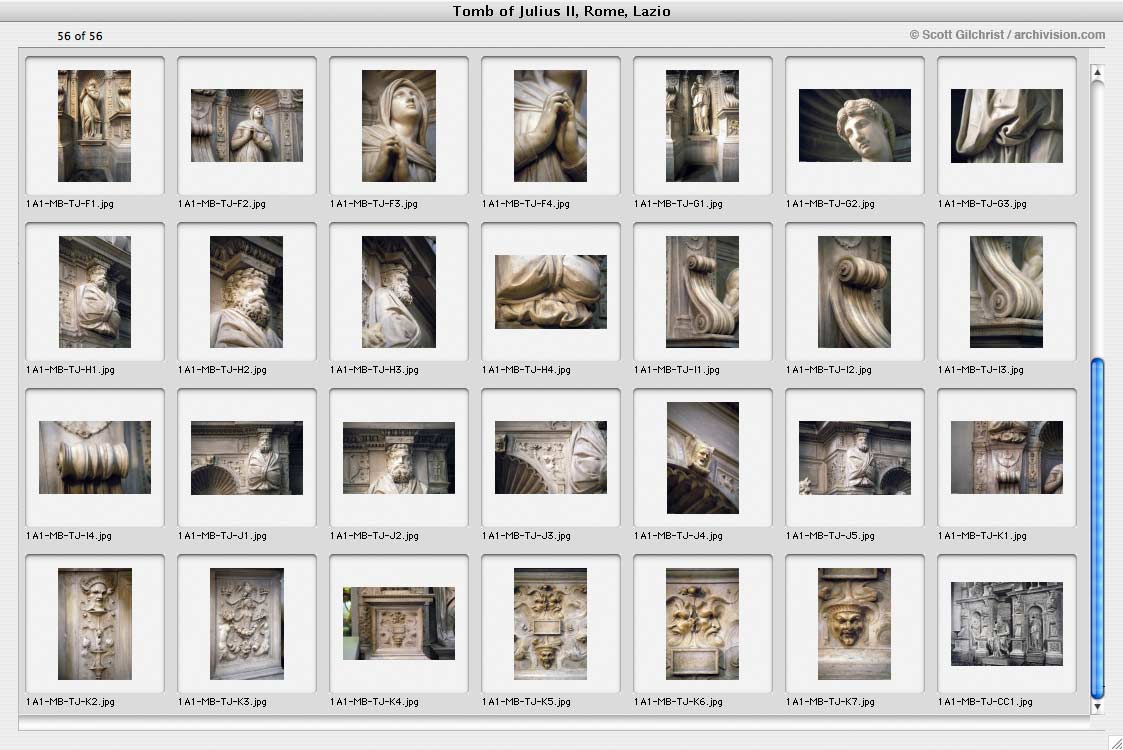The height and width of the screenshot is (750, 1123).
Task: Click filename label 1A1-MB-TJ-K6.jpg
Action: coord(678,701)
